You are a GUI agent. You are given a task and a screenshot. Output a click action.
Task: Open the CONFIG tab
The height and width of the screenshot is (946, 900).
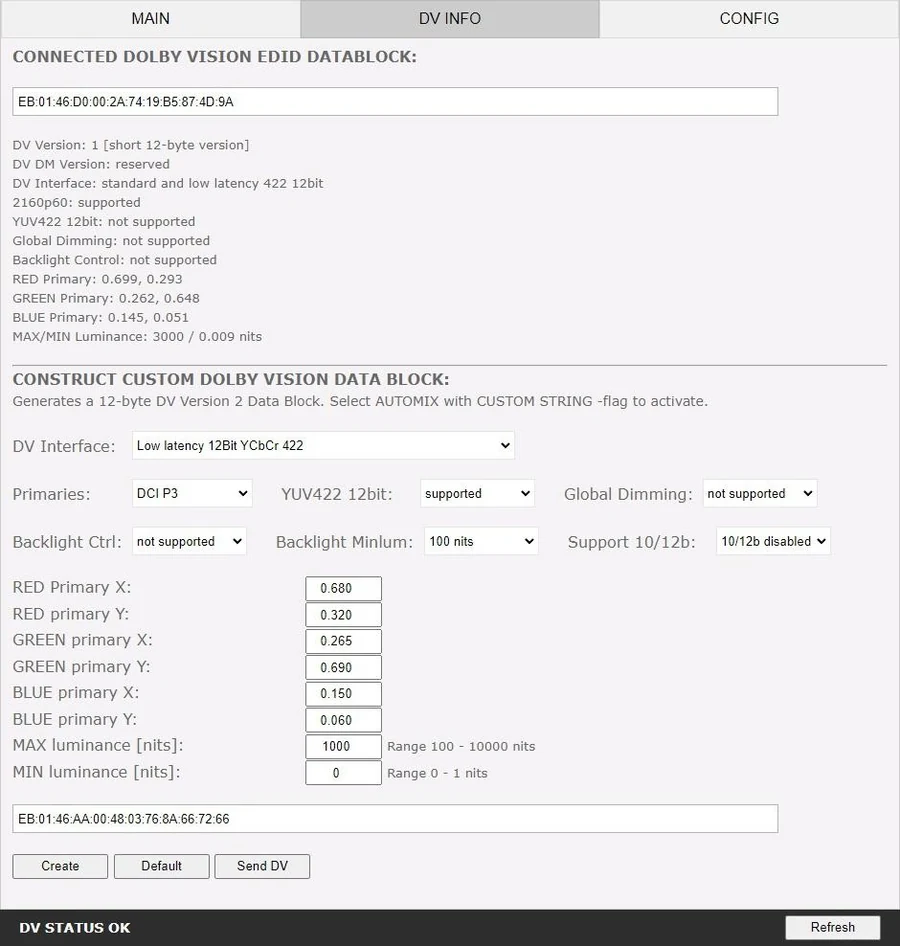tap(749, 19)
